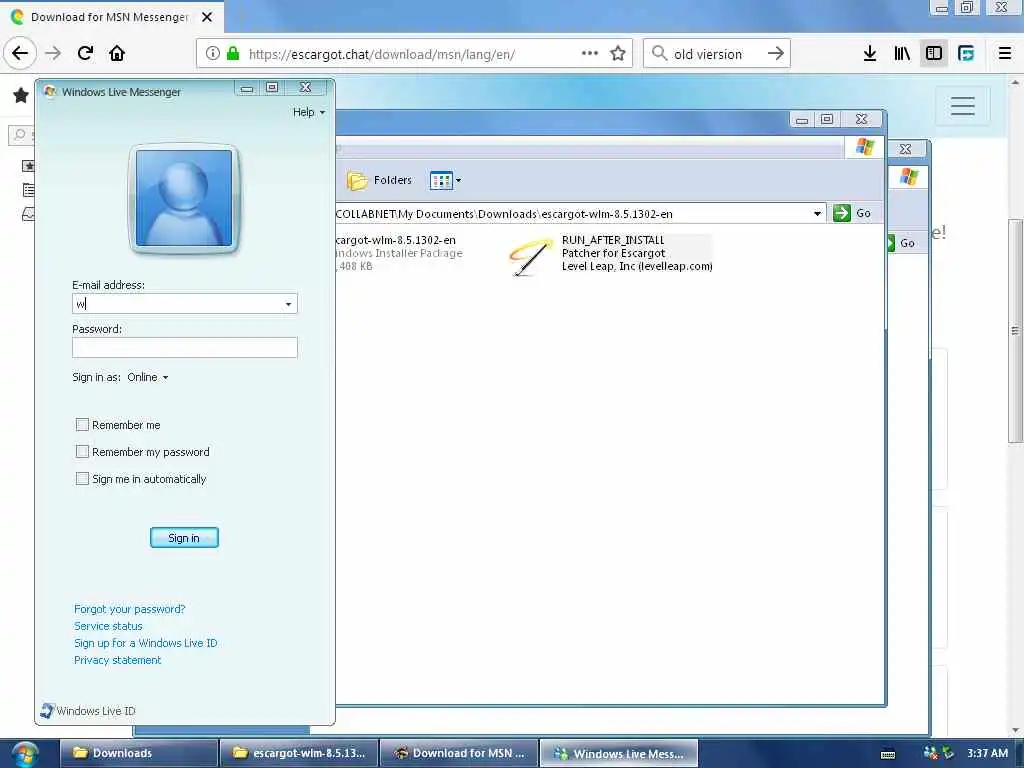The width and height of the screenshot is (1024, 768).
Task: Click the Views icon in Explorer toolbar
Action: (441, 180)
